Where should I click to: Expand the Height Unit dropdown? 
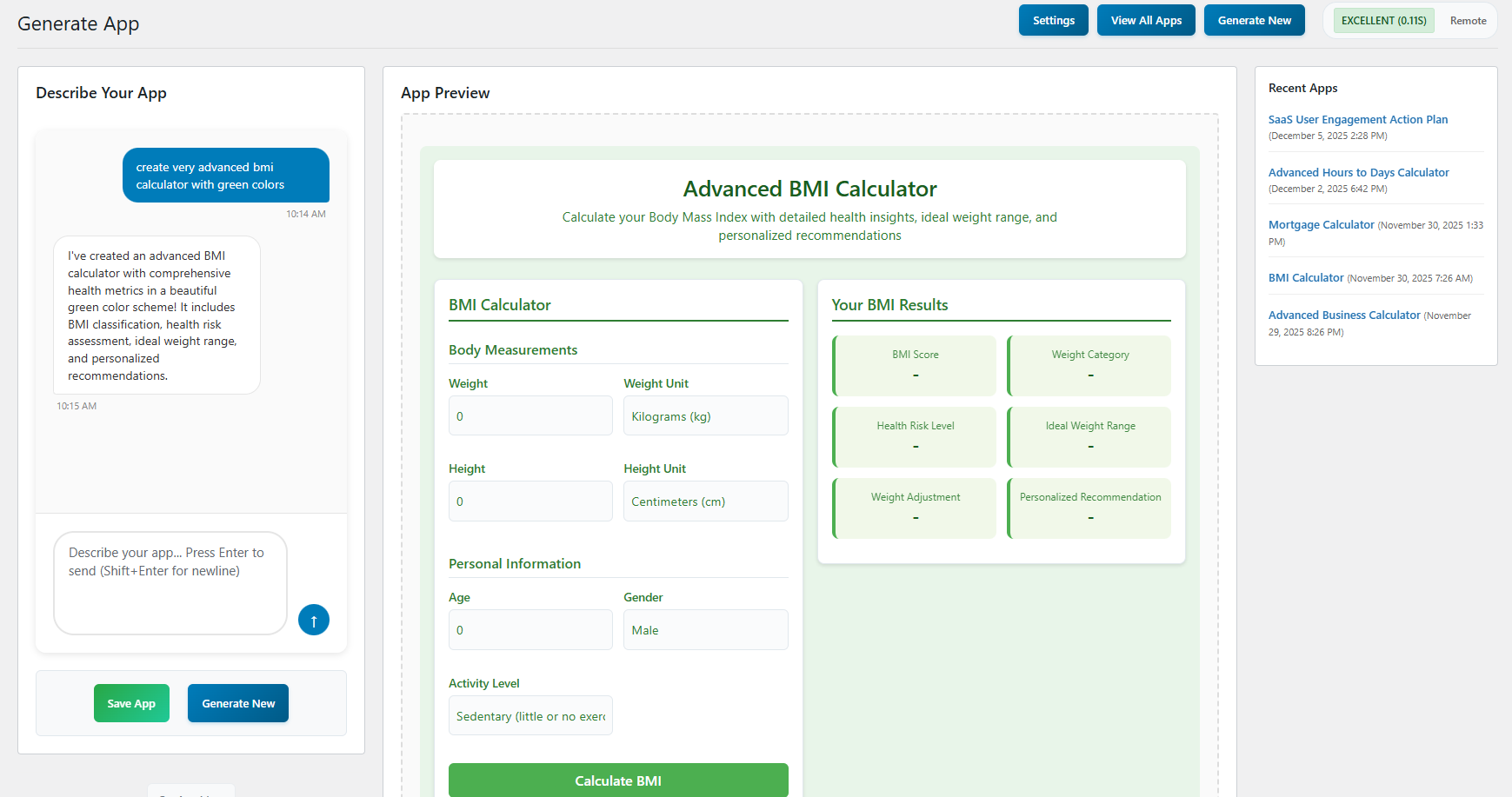(705, 501)
